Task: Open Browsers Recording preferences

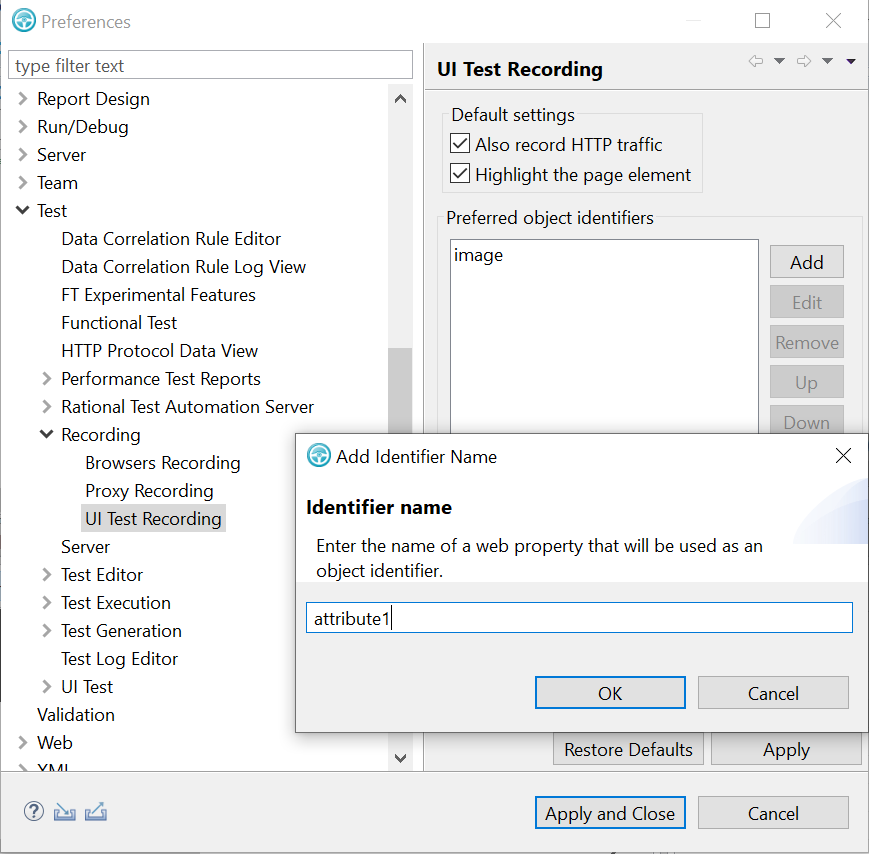Action: (162, 462)
